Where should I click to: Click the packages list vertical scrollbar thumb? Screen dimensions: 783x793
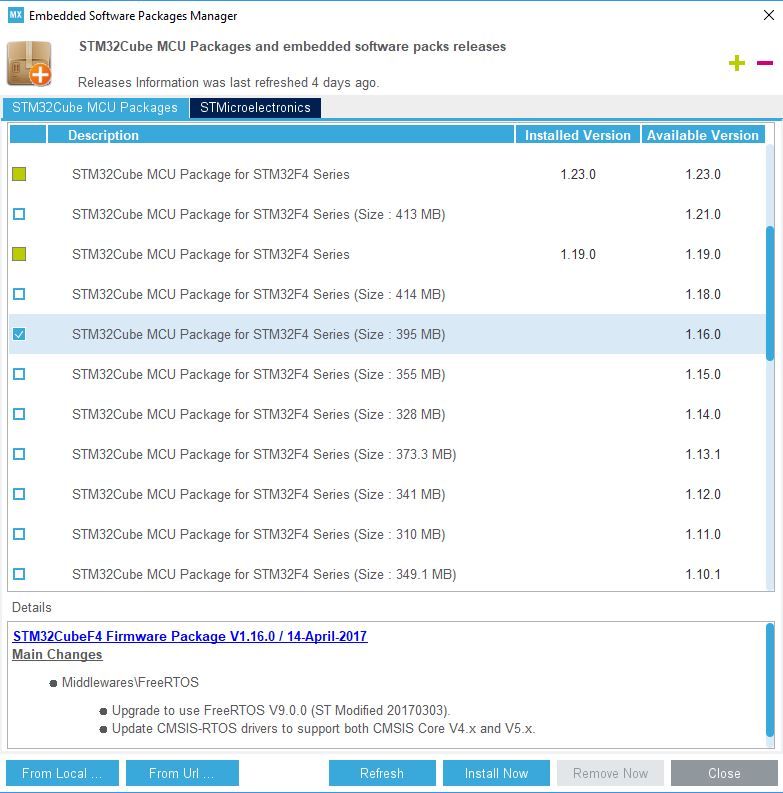pyautogui.click(x=770, y=293)
